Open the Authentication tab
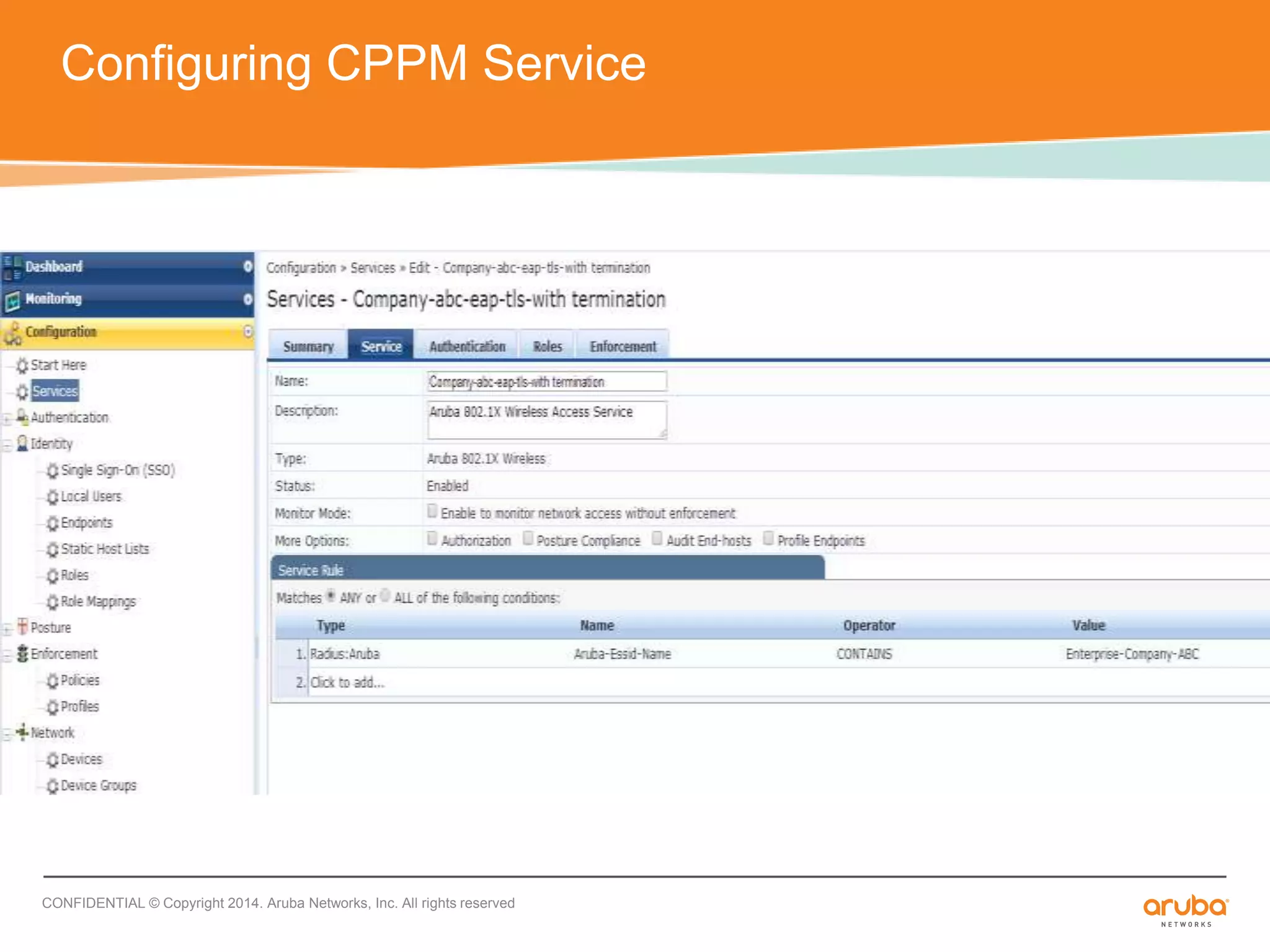This screenshot has height=952, width=1270. (467, 346)
